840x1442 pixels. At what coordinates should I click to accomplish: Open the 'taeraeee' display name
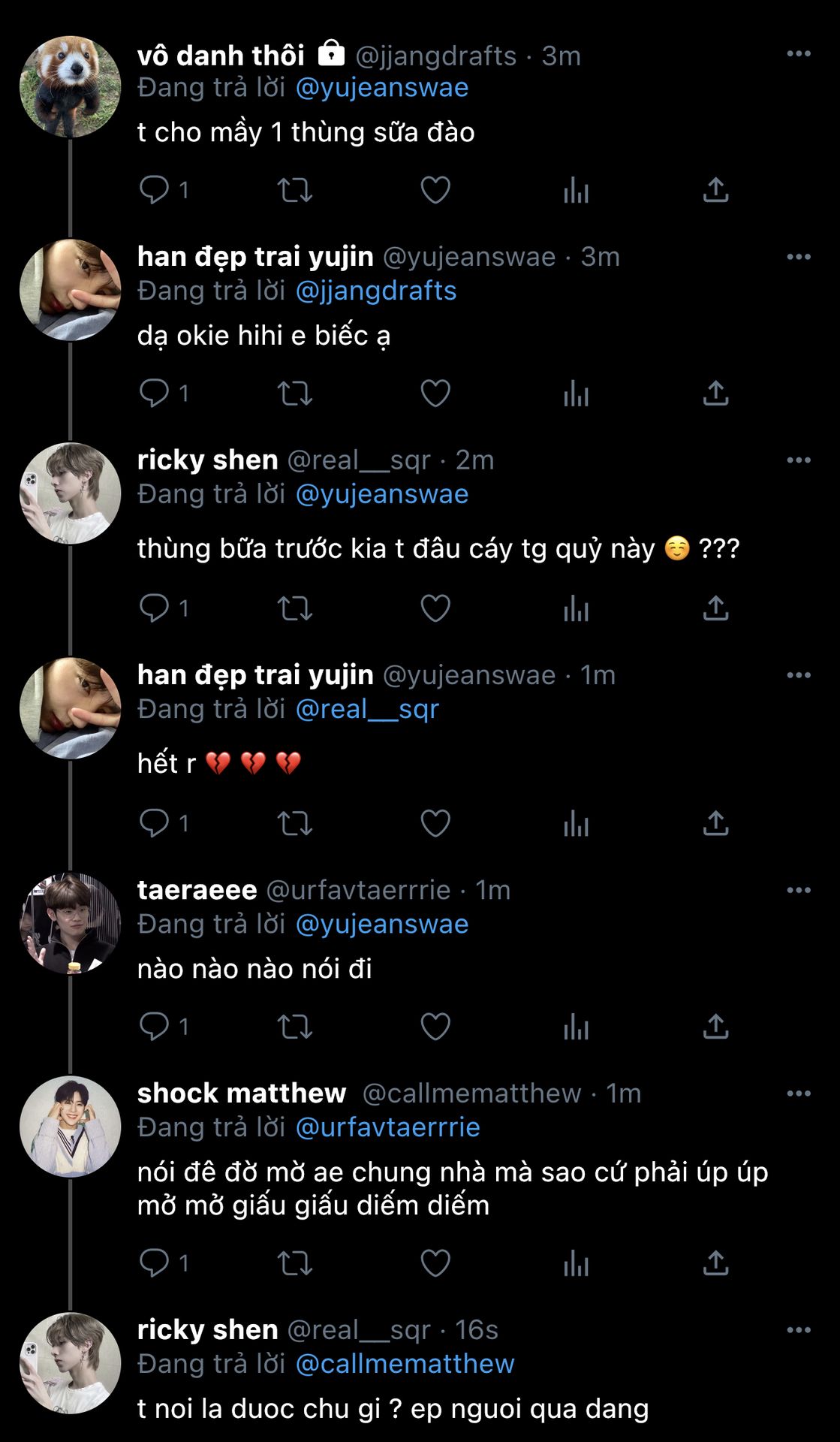(197, 890)
